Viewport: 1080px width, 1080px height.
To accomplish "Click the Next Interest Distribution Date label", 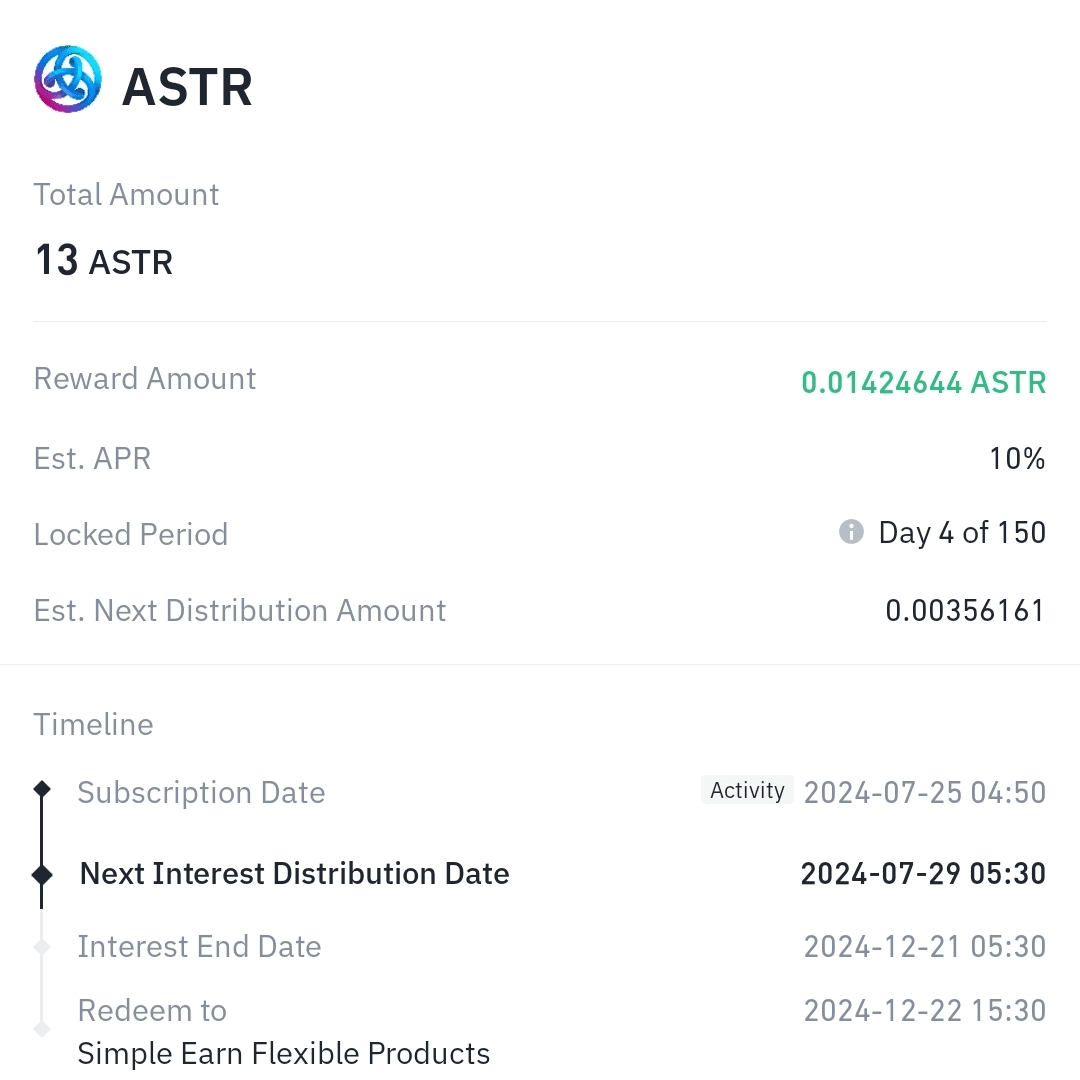I will tap(294, 874).
